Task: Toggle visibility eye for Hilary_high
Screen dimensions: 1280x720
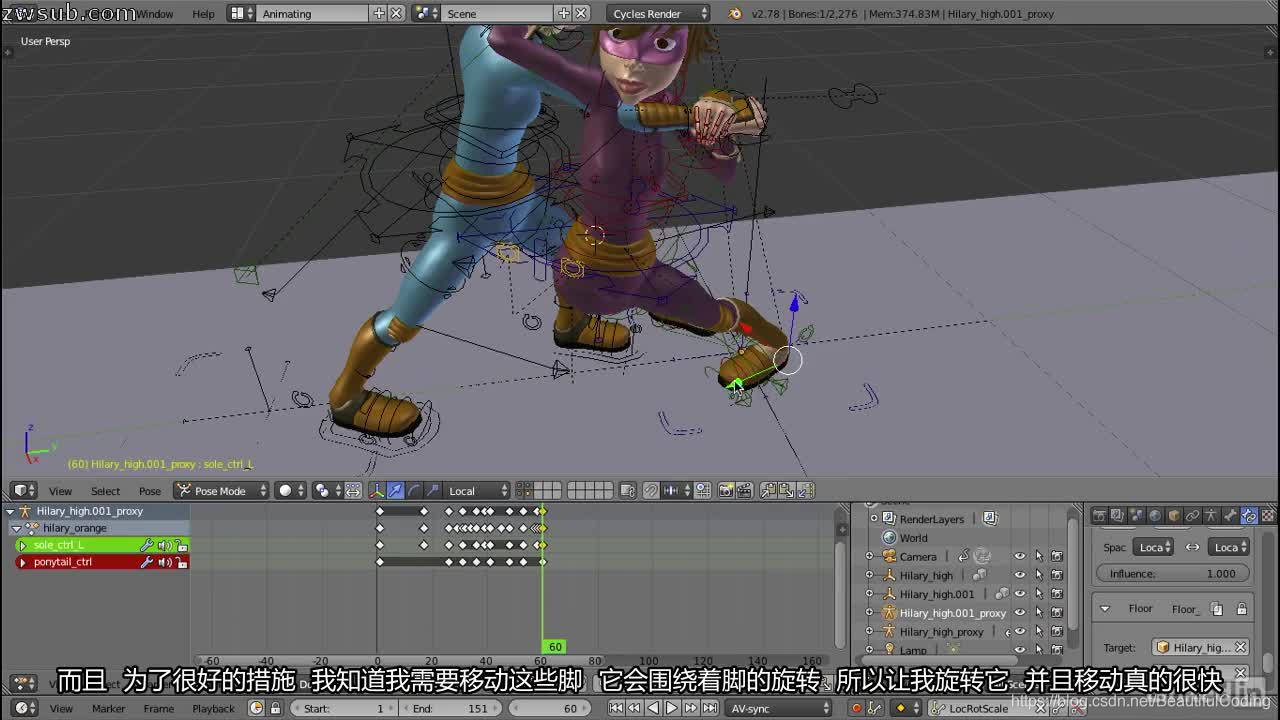Action: pyautogui.click(x=1019, y=575)
